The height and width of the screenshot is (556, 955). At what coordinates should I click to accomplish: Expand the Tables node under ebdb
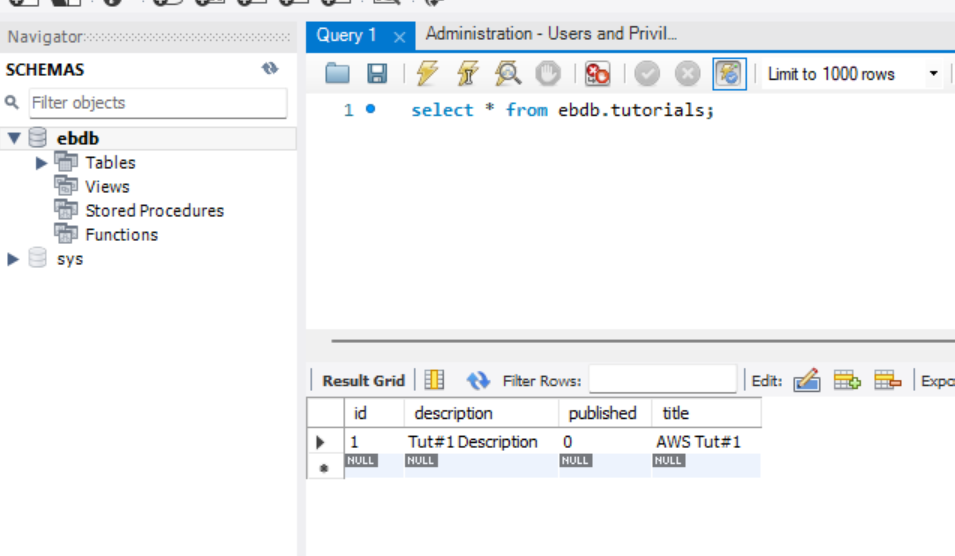[41, 163]
